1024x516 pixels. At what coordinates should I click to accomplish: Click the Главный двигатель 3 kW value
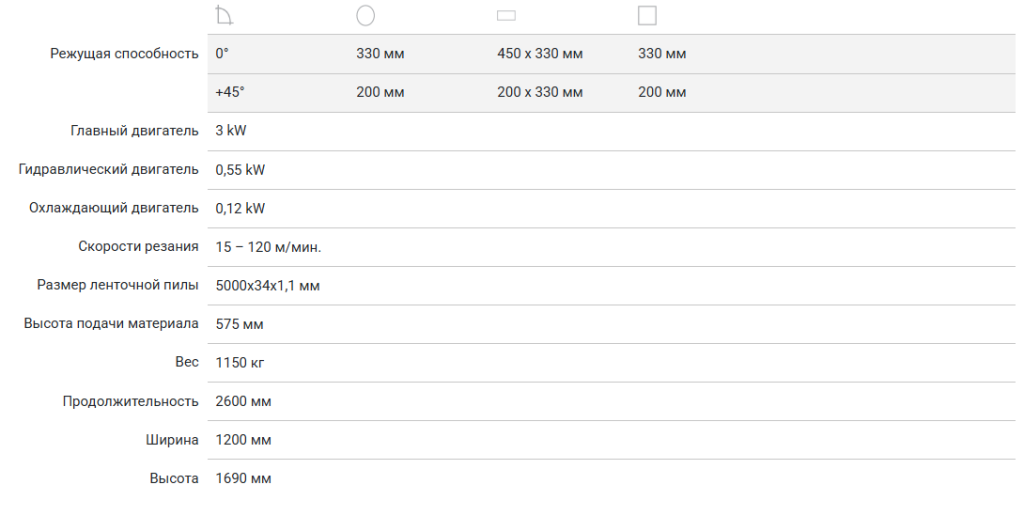click(231, 131)
